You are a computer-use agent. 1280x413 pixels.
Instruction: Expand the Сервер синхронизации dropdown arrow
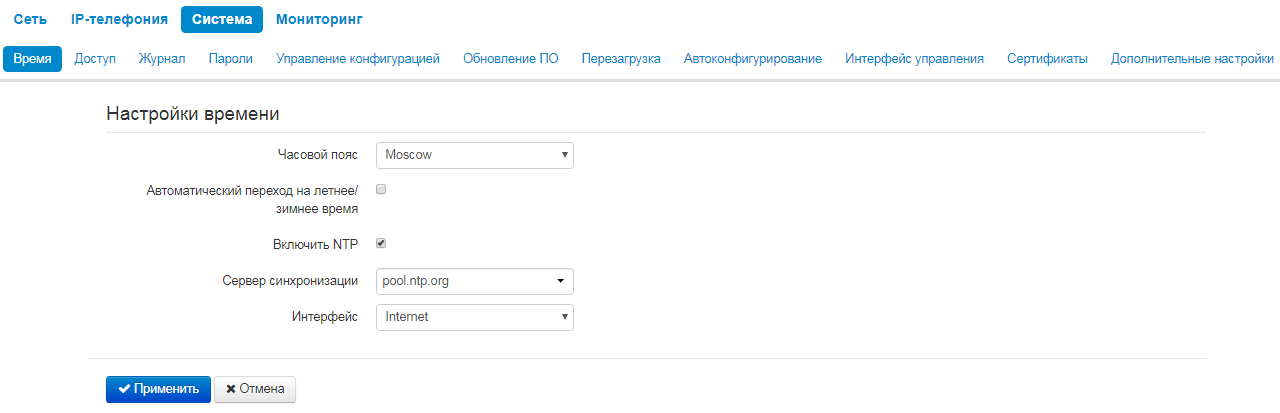[561, 282]
